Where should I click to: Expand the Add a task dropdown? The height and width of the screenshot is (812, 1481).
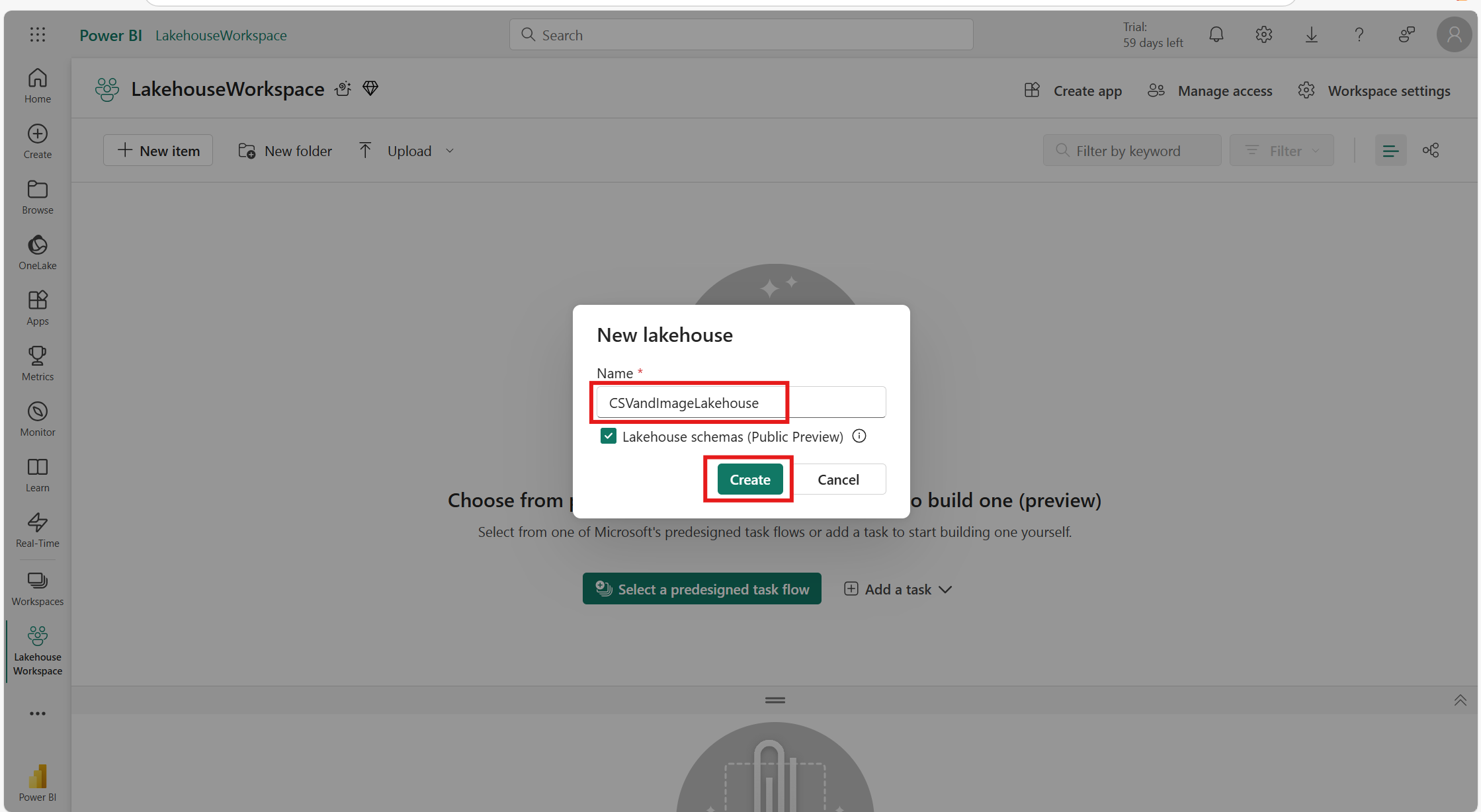[945, 589]
